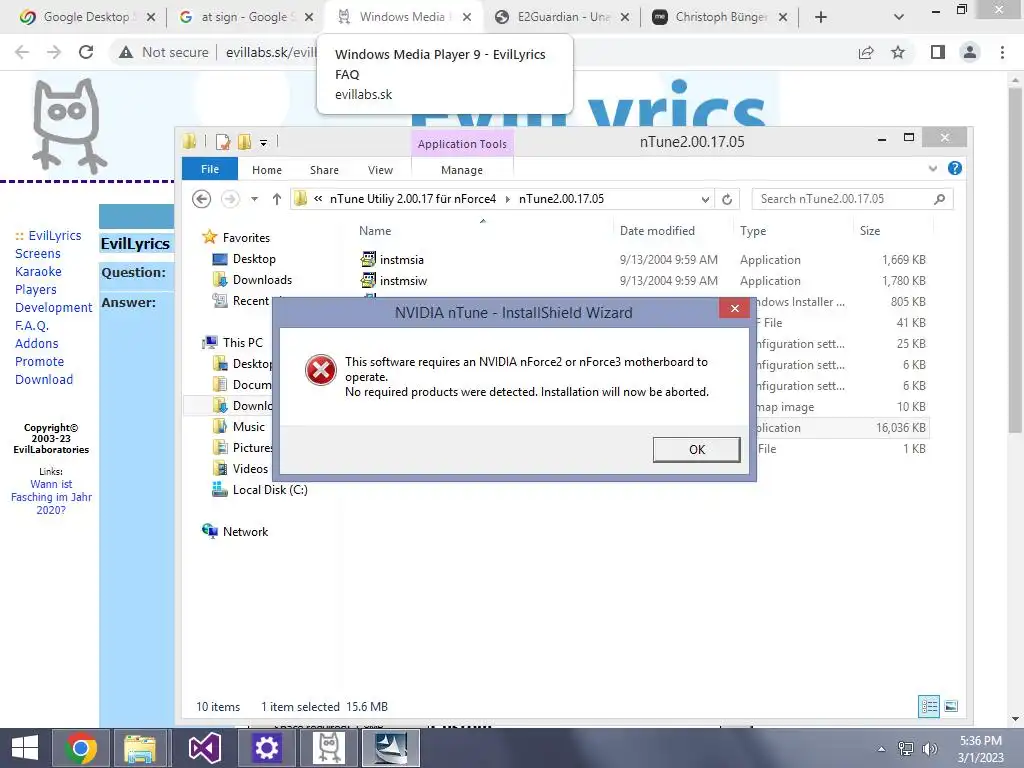The width and height of the screenshot is (1024, 768).
Task: Switch to Christoph Bünger browser tab
Action: pyautogui.click(x=720, y=17)
